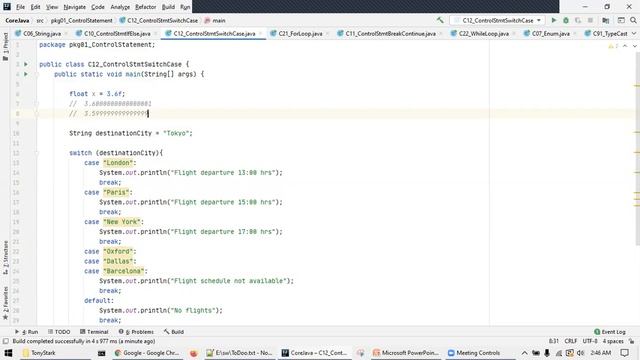Click the editor vertical scrollbar
This screenshot has width=640, height=360.
[637, 149]
